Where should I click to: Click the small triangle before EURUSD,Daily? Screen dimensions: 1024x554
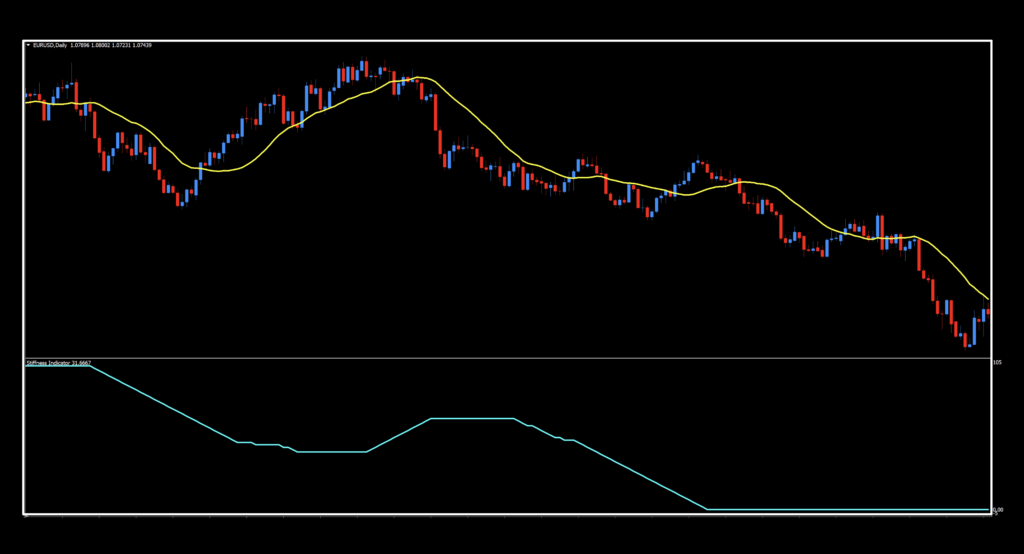click(x=27, y=46)
